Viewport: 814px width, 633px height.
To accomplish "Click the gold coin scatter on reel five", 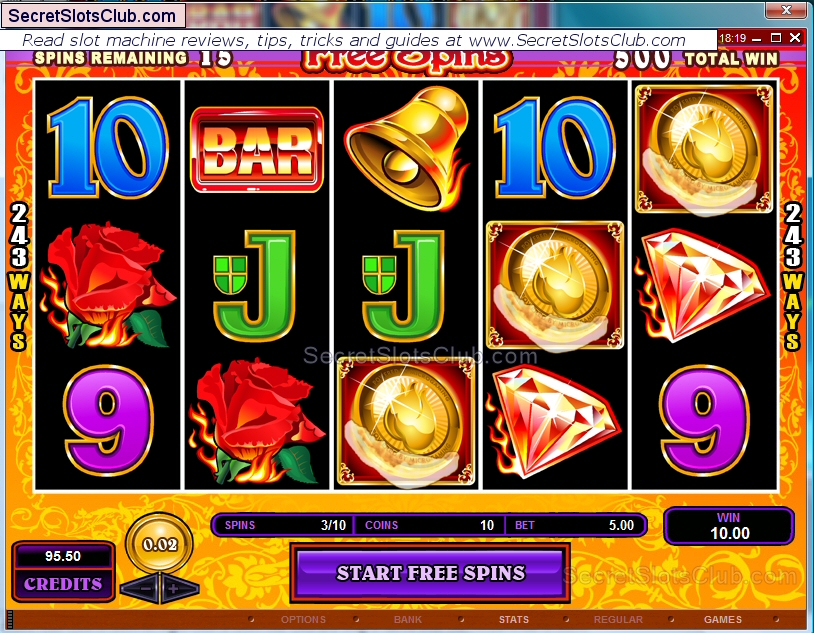I will coord(704,150).
